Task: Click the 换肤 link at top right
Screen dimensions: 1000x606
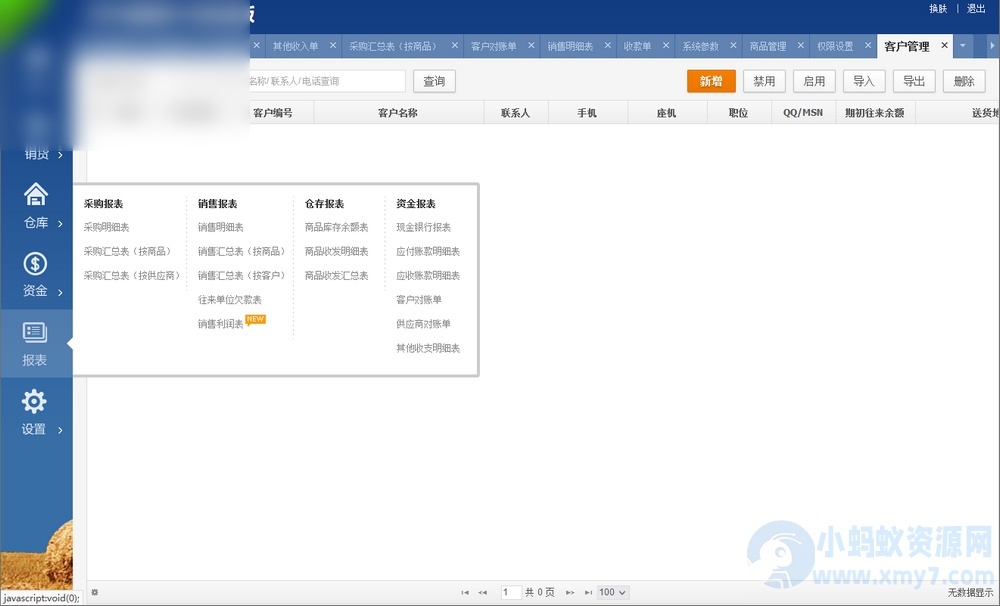Action: (937, 8)
